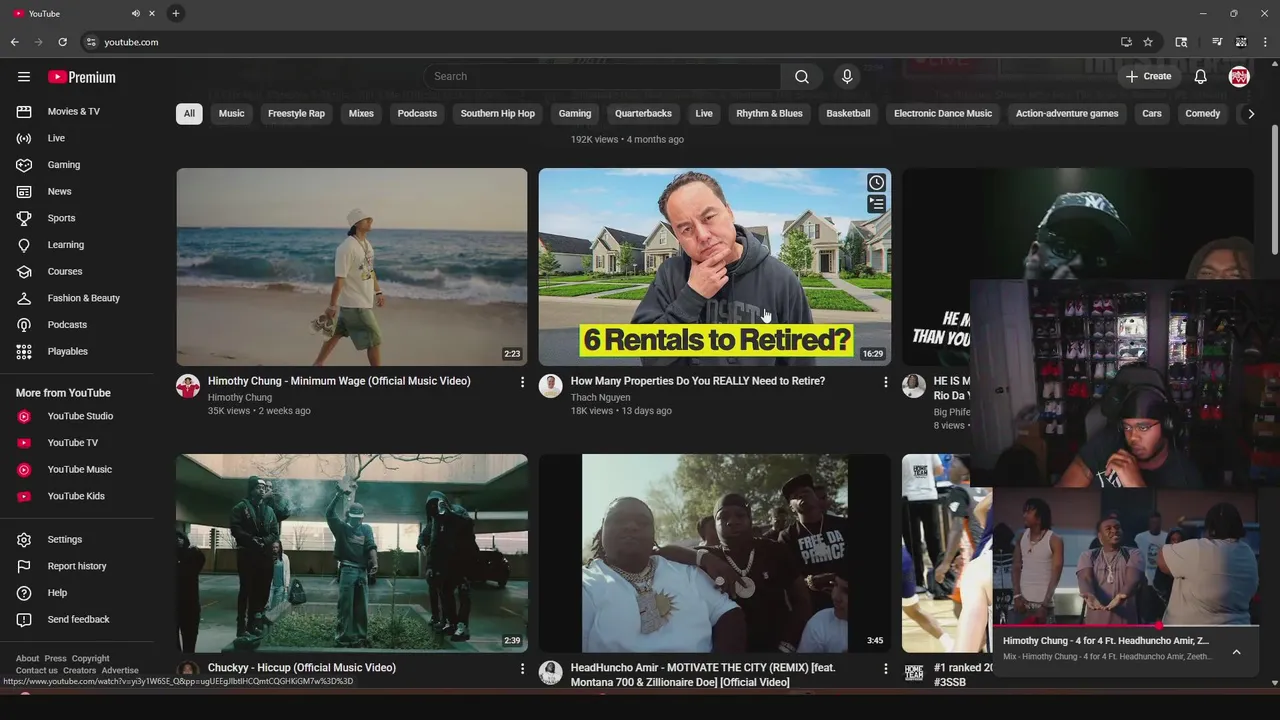1280x720 pixels.
Task: Open the Minimum Wage beach thumbnail
Action: click(352, 267)
